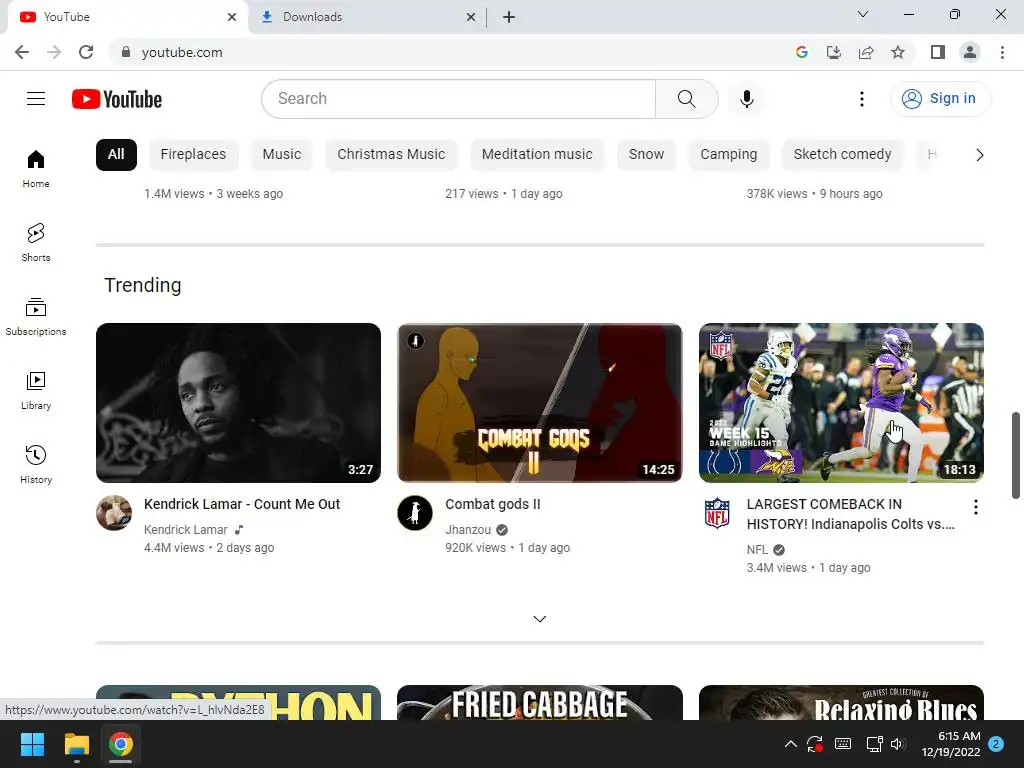The width and height of the screenshot is (1024, 768).
Task: Show hidden system tray icons
Action: 790,744
